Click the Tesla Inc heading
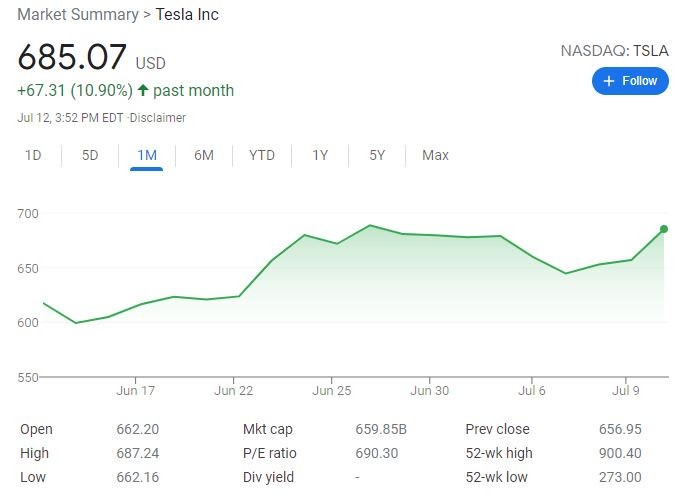 (x=187, y=15)
